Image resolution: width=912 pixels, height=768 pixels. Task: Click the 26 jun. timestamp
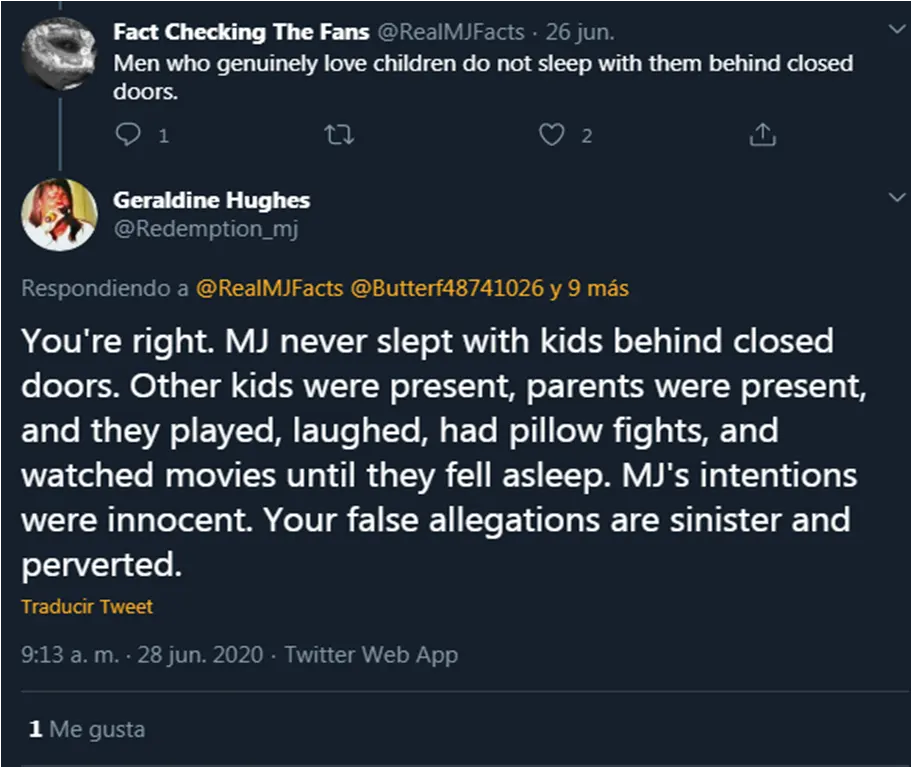coord(580,32)
